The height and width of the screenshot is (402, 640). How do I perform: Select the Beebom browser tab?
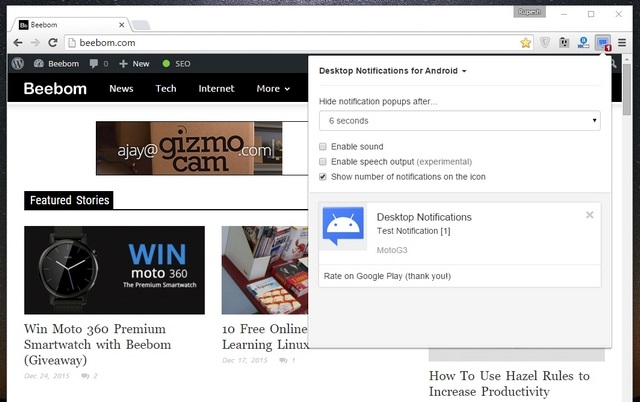[x=71, y=25]
